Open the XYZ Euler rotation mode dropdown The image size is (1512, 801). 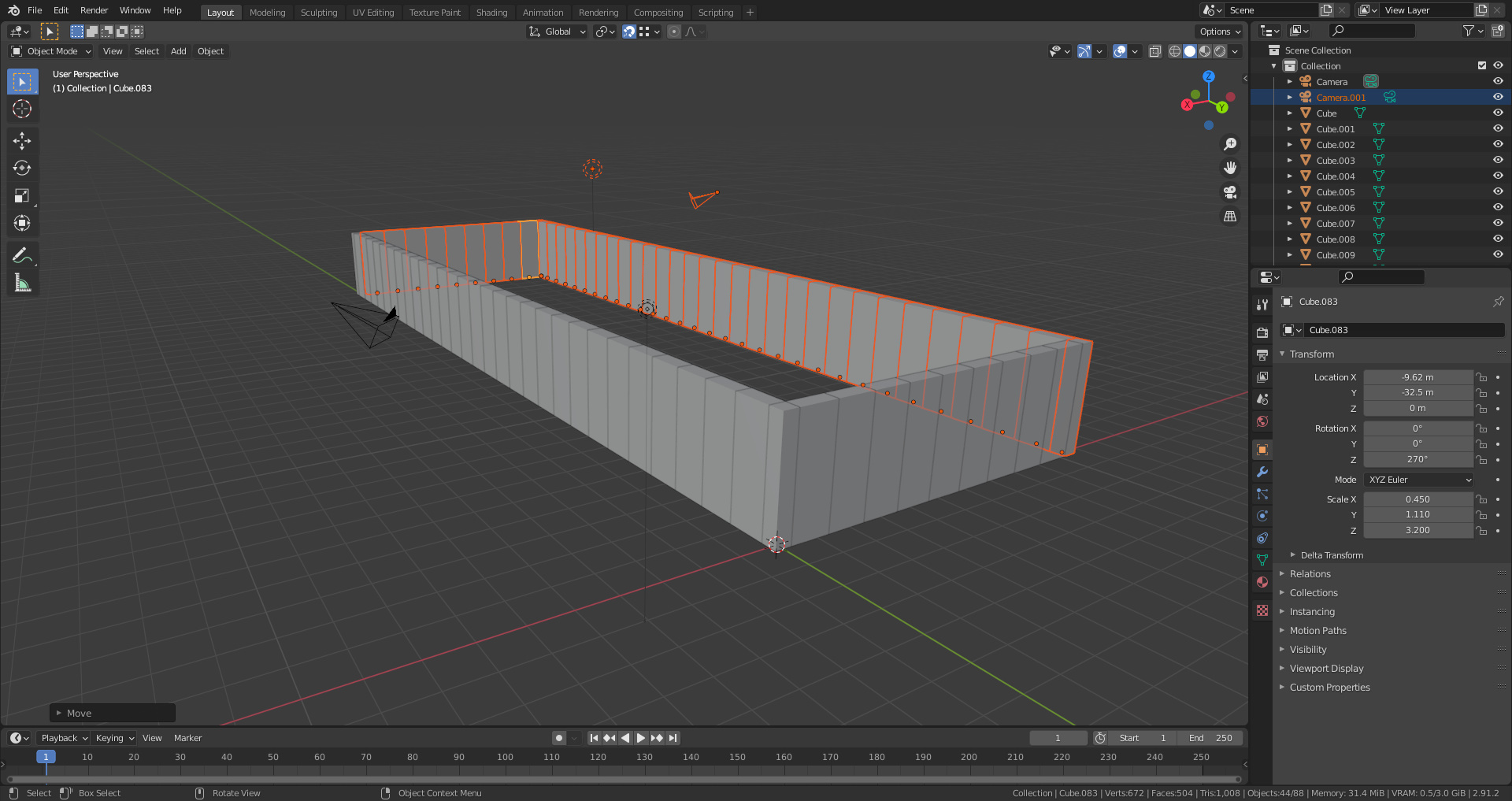click(1419, 480)
